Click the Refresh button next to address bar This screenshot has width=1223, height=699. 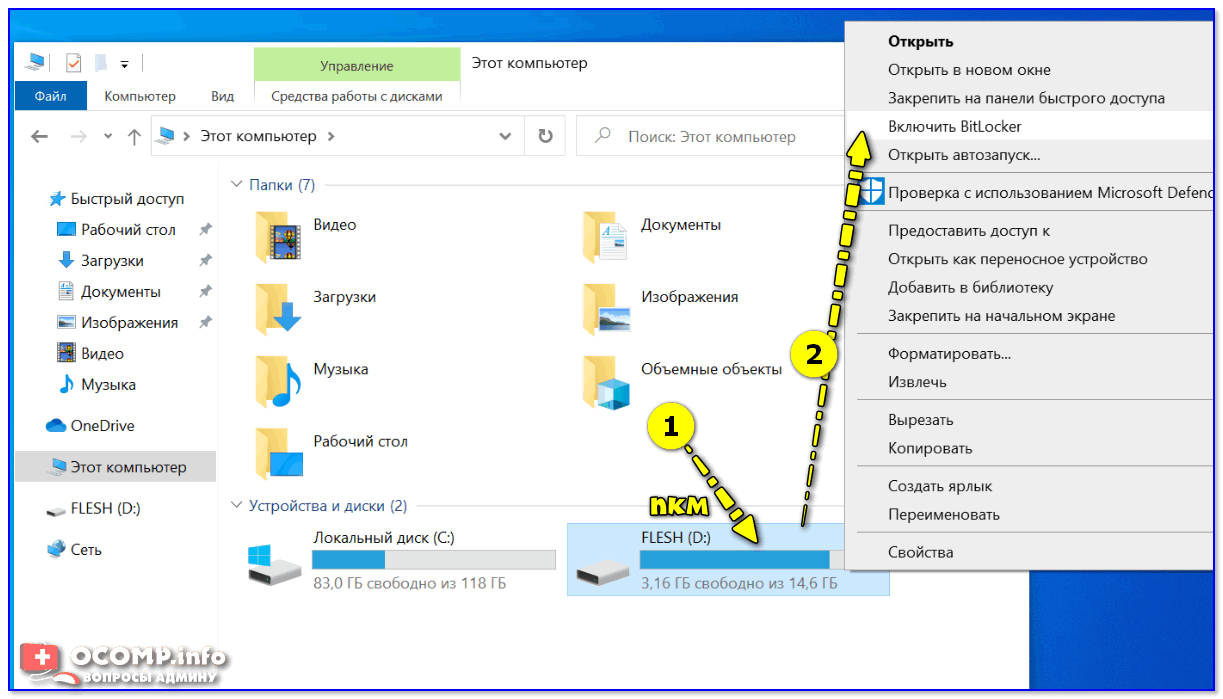pos(545,136)
